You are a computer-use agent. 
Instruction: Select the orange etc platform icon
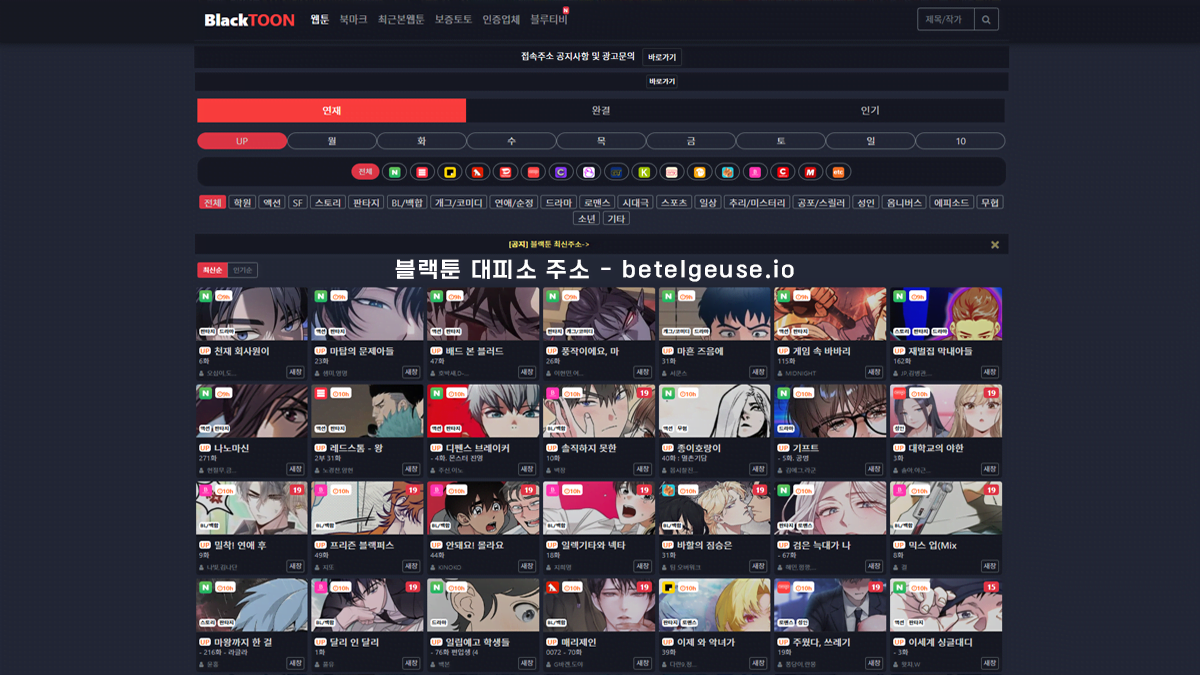tap(838, 172)
